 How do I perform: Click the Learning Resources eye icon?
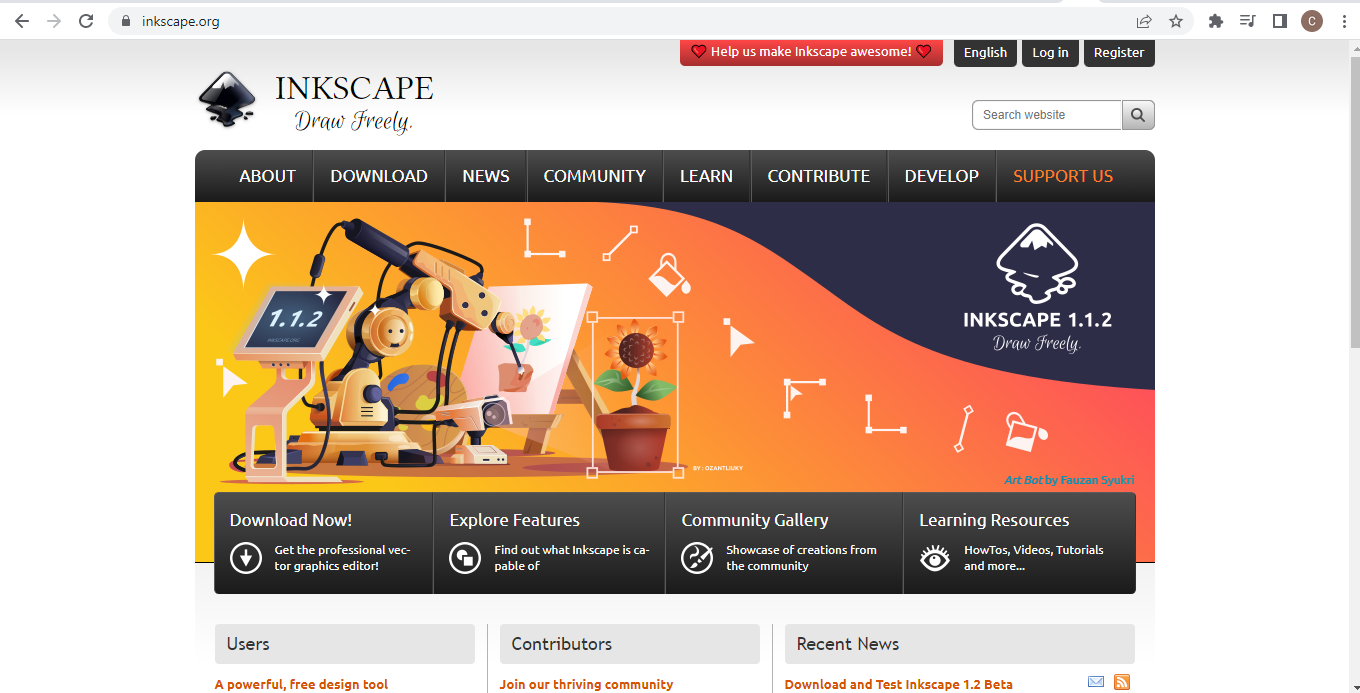click(935, 557)
